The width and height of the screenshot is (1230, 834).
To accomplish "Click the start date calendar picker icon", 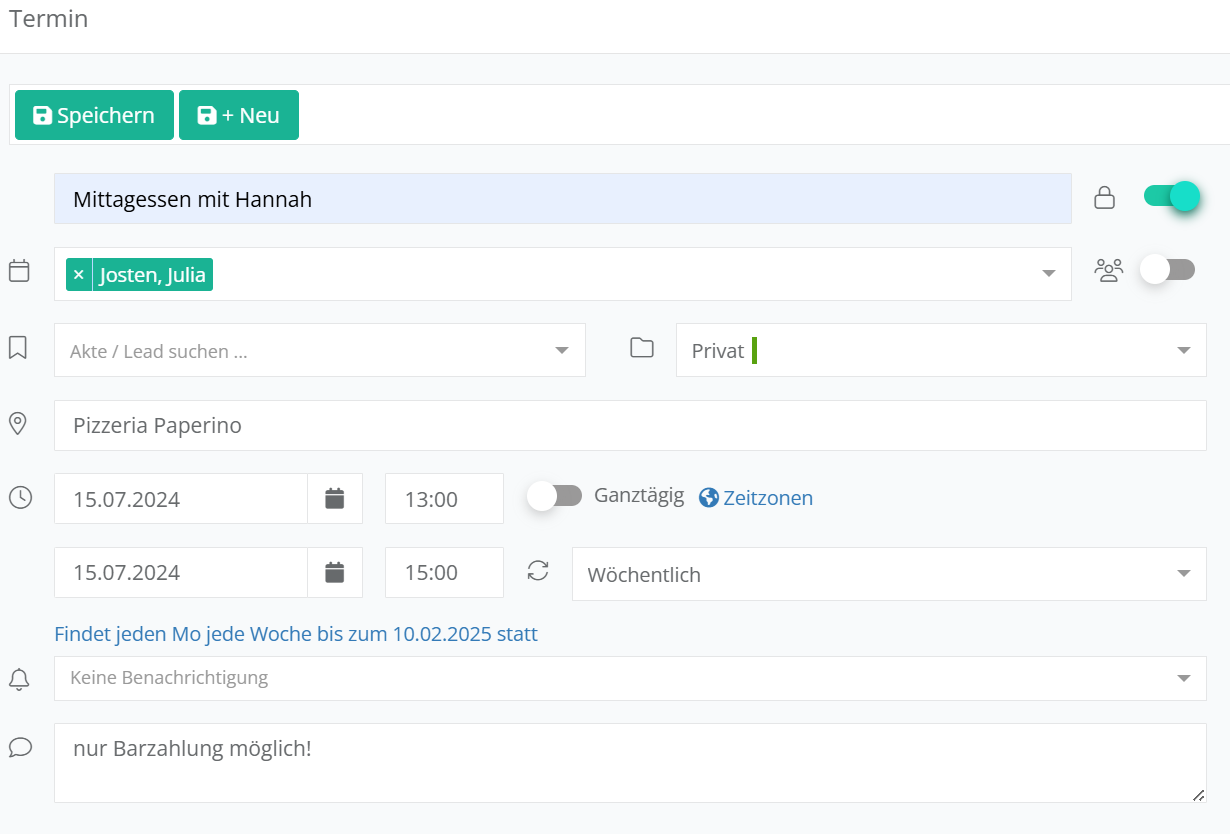I will click(x=334, y=498).
